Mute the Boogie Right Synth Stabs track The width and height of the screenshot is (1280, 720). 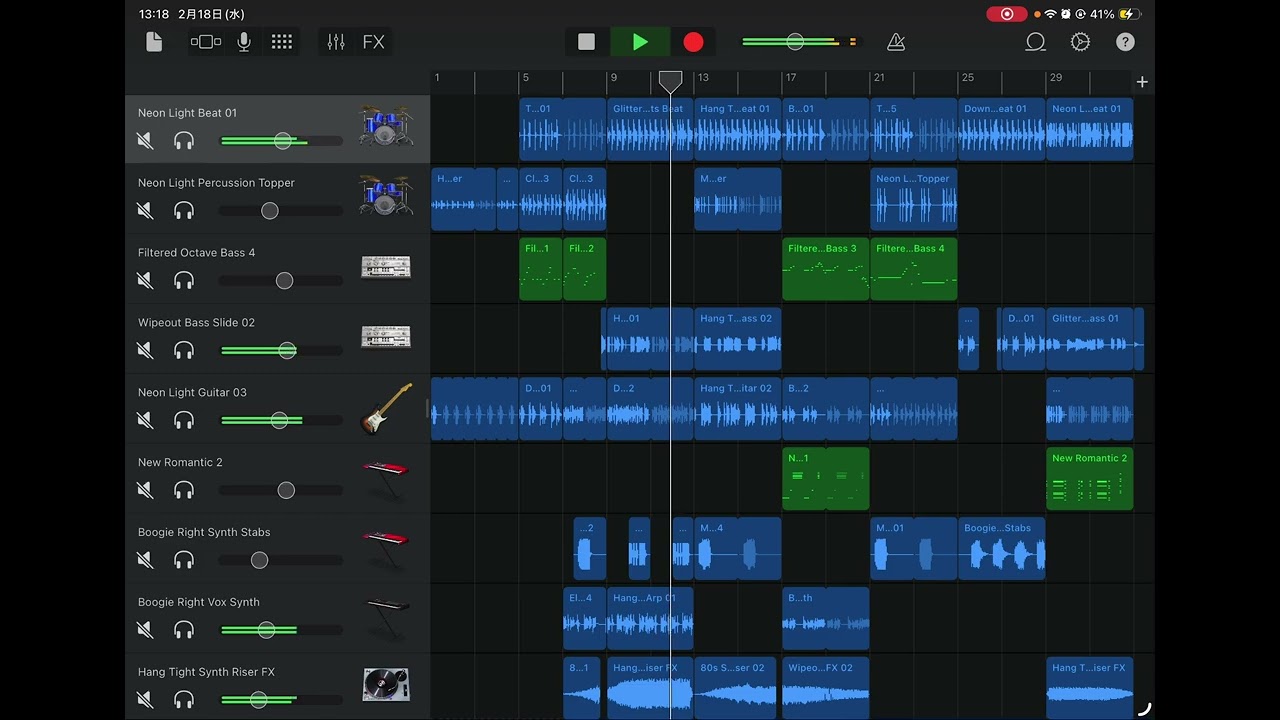pos(145,561)
